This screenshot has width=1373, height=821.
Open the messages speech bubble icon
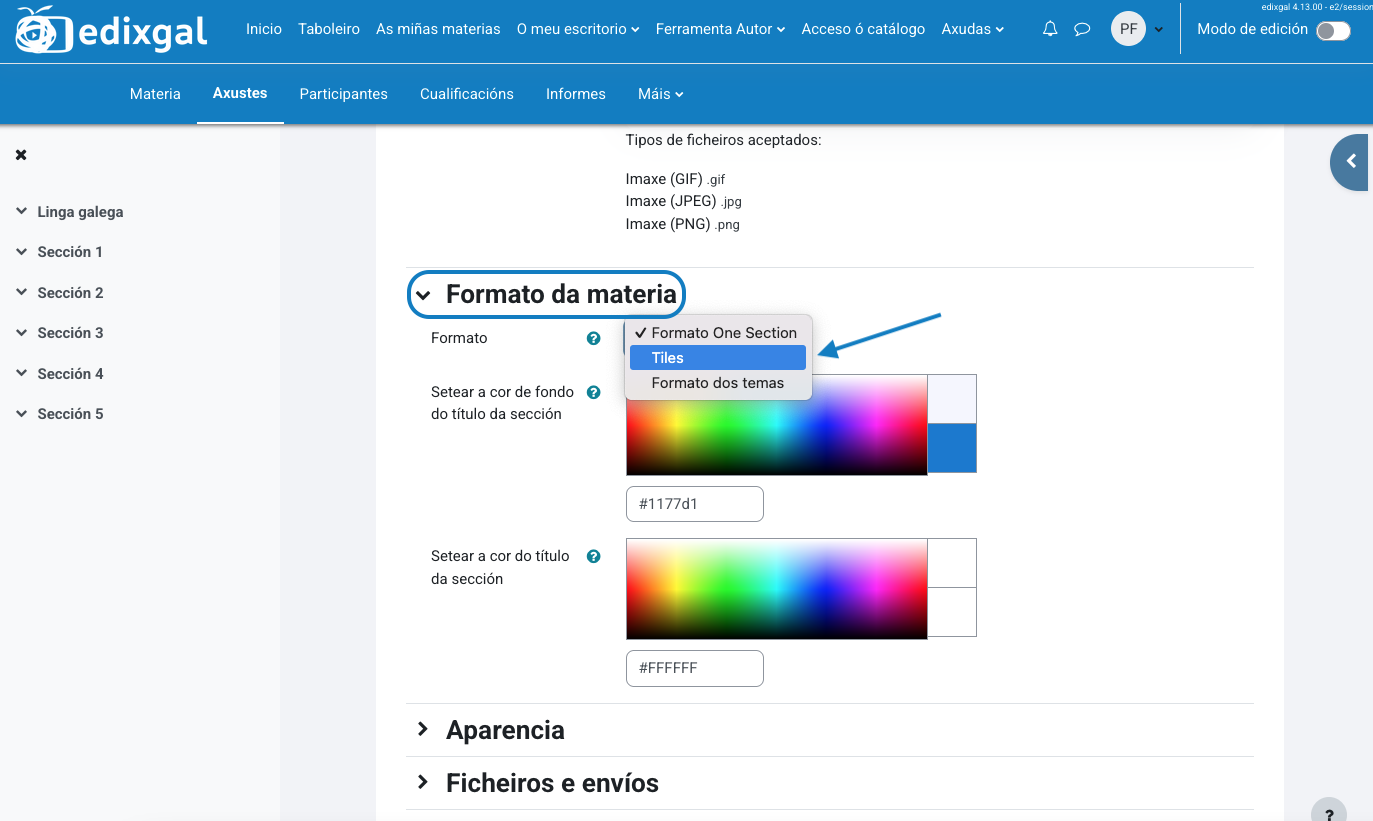pyautogui.click(x=1082, y=29)
